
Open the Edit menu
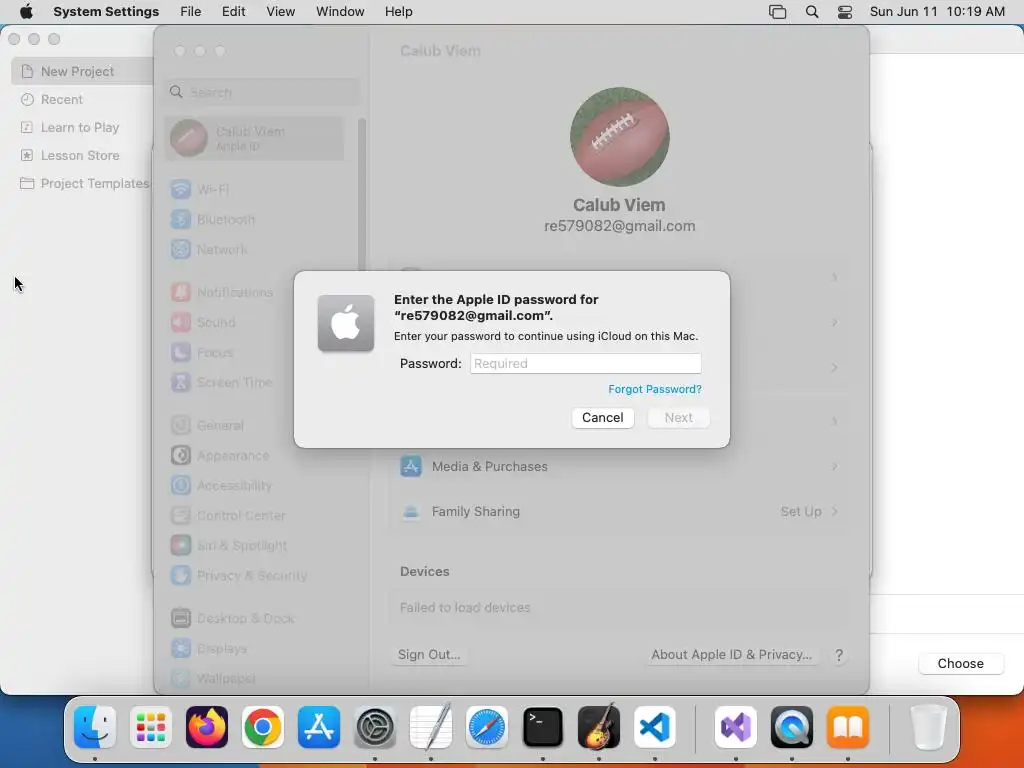(x=233, y=12)
